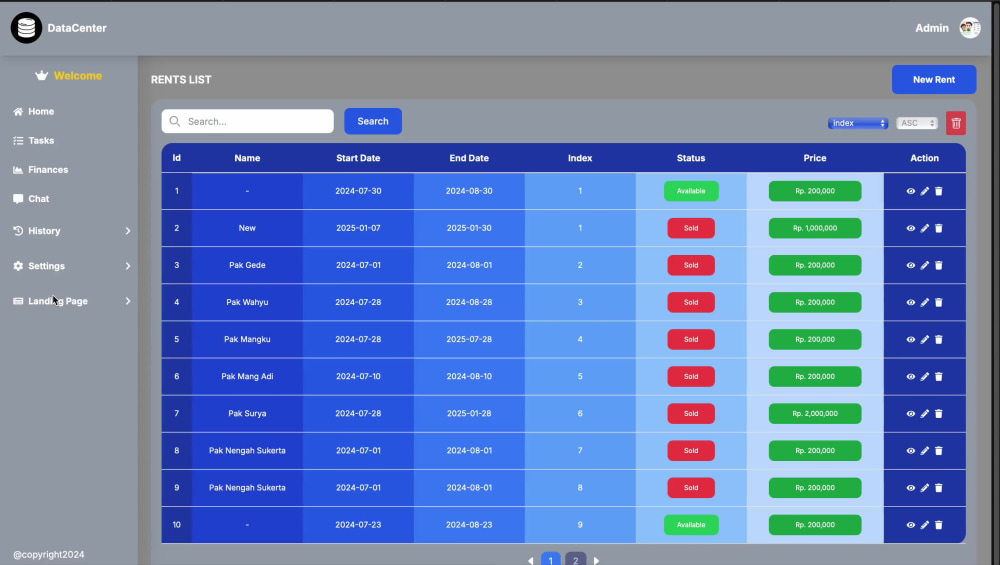1000x565 pixels.
Task: Delete Pak Mangku's rent entry
Action: coord(939,339)
